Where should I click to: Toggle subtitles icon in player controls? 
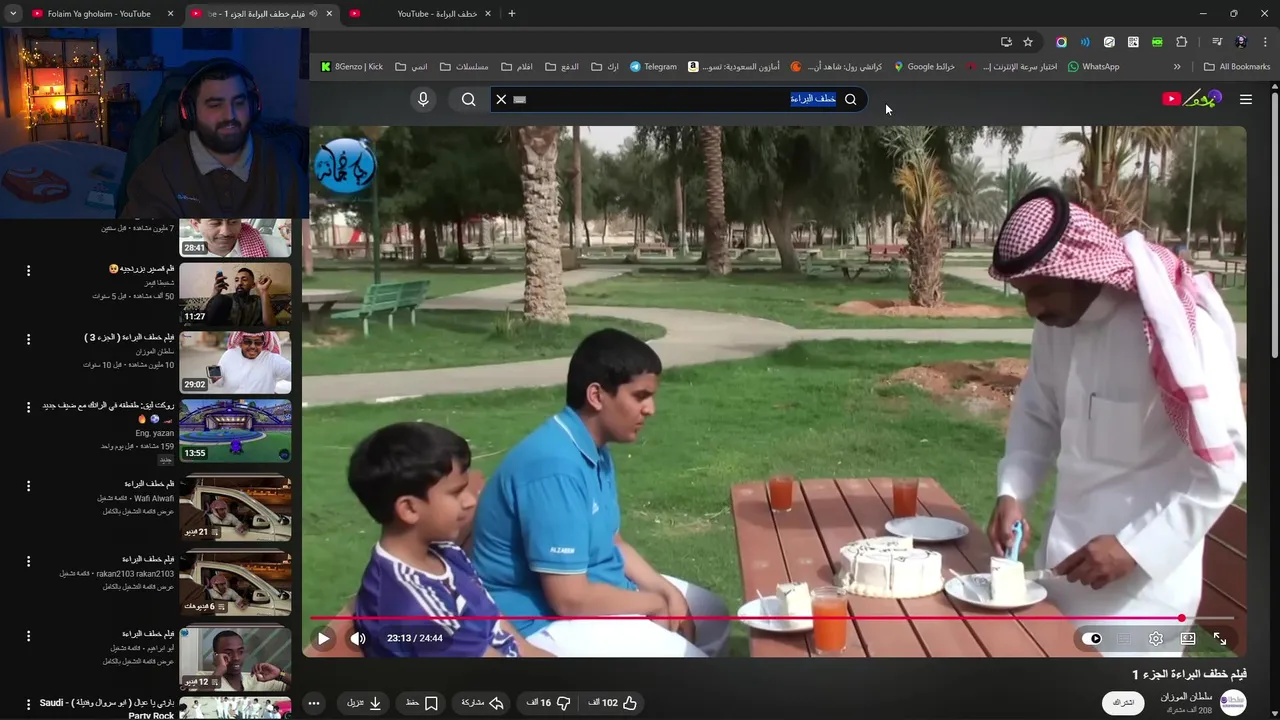click(1124, 638)
